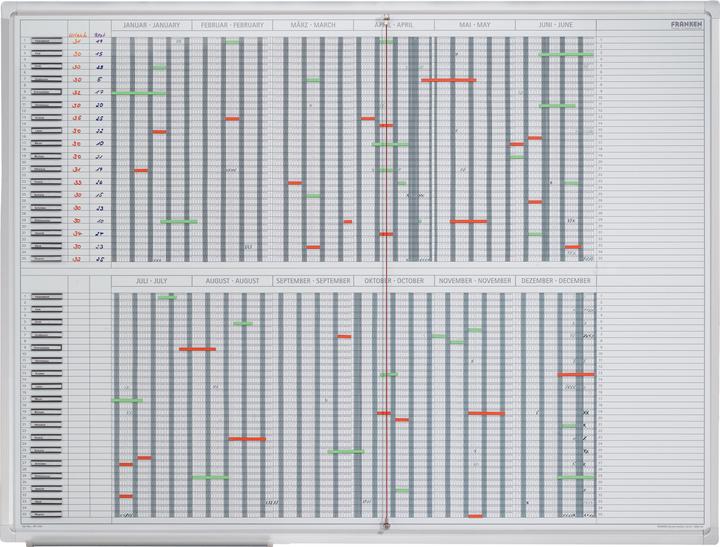The width and height of the screenshot is (720, 547).
Task: Select the long green strip in December
Action: pyautogui.click(x=576, y=478)
